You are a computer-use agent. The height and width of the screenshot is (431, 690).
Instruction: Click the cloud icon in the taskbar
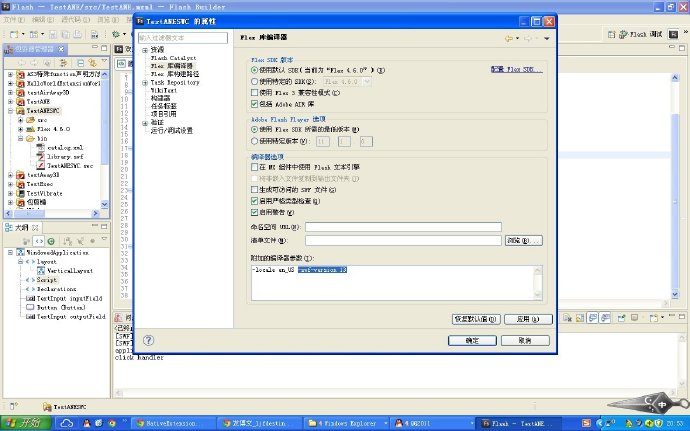pos(67,423)
